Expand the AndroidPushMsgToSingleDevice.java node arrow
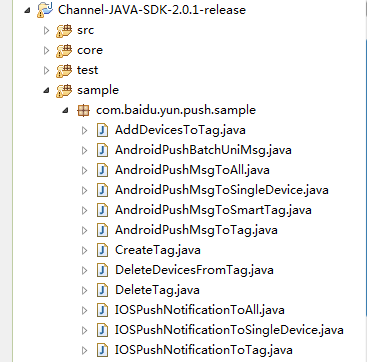Image resolution: width=367 pixels, height=362 pixels. point(85,190)
